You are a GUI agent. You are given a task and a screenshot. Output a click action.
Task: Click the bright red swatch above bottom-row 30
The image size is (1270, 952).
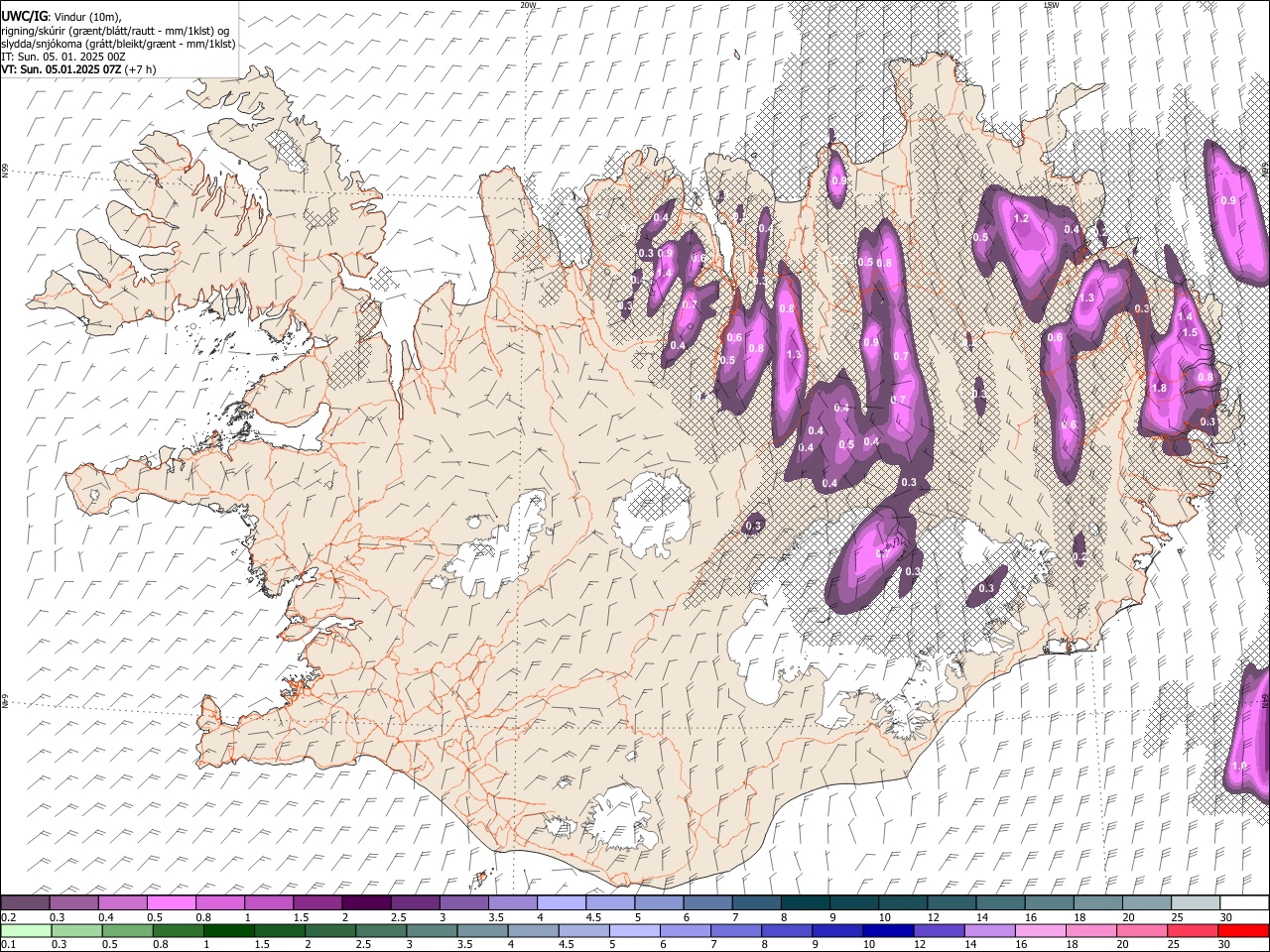pos(1244,930)
